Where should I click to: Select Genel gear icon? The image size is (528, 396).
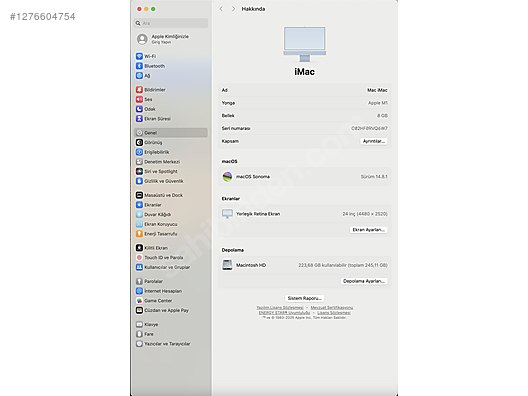[139, 133]
